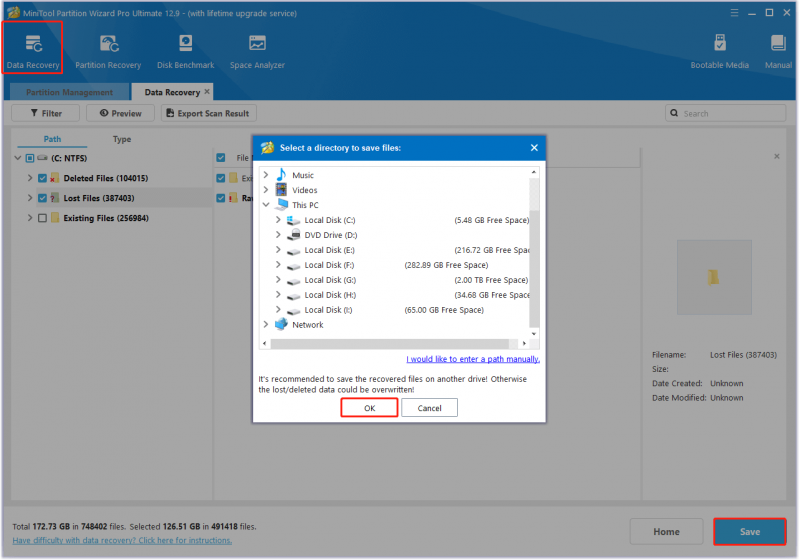This screenshot has width=800, height=560.
Task: Open data recovery instructions link
Action: (122, 540)
